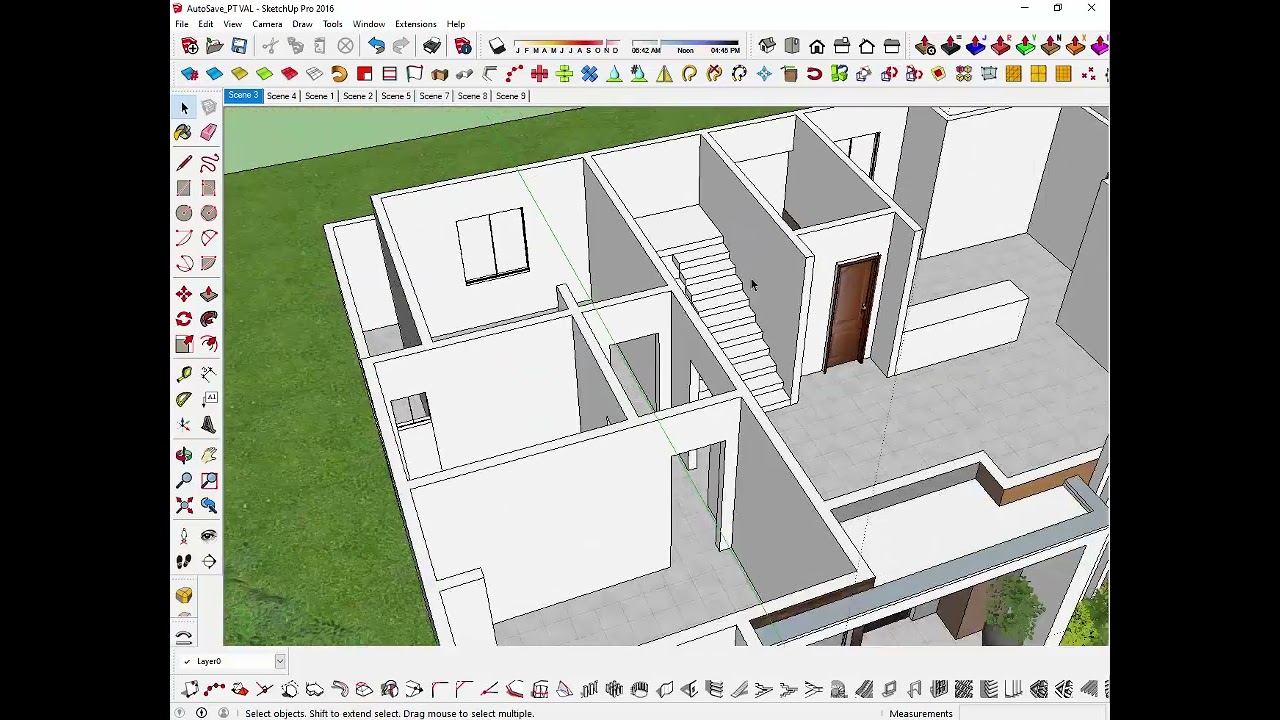Toggle Show/Hide Shadows button

pyautogui.click(x=497, y=46)
